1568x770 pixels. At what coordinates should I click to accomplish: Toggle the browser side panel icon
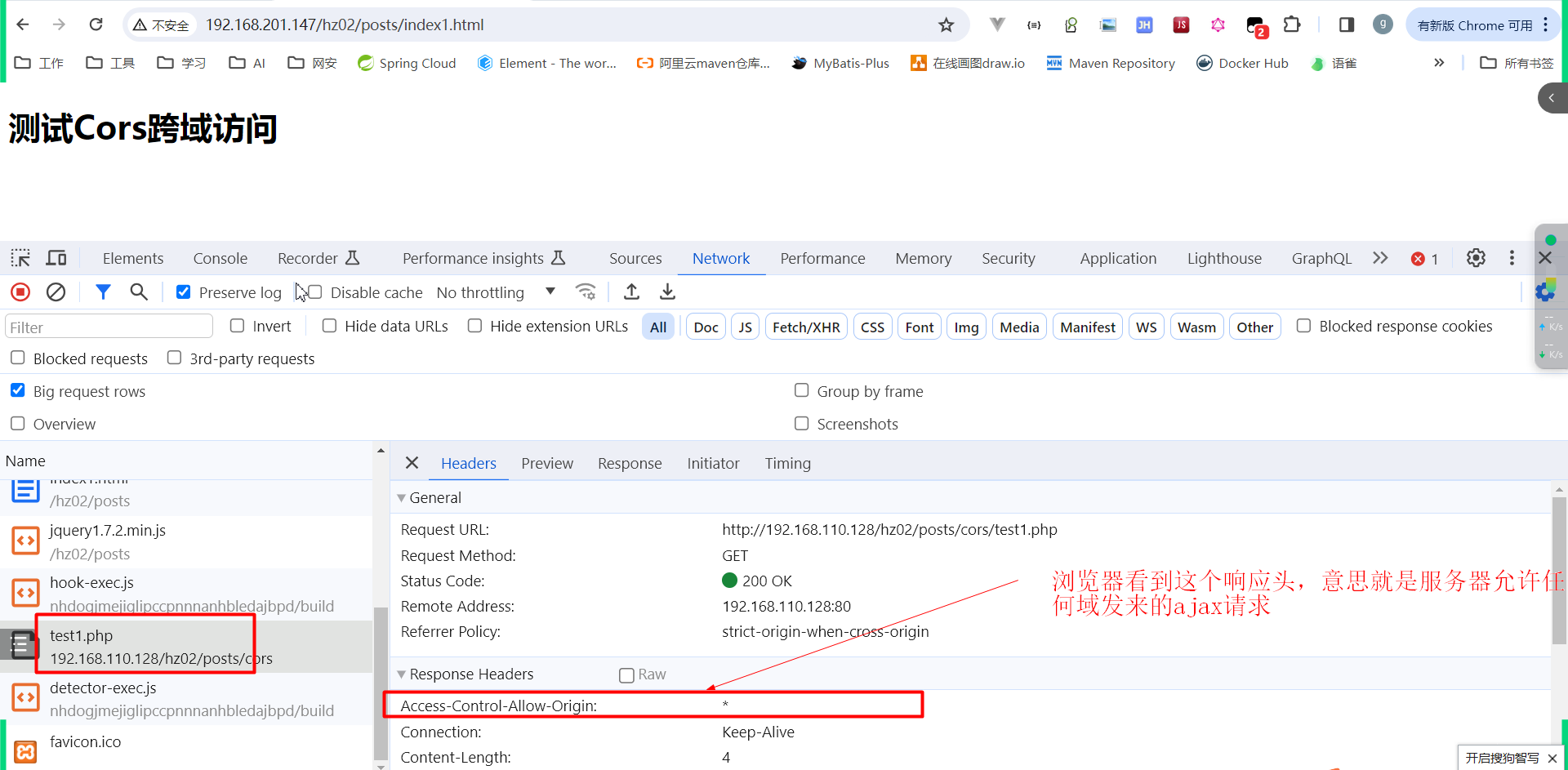(1347, 24)
